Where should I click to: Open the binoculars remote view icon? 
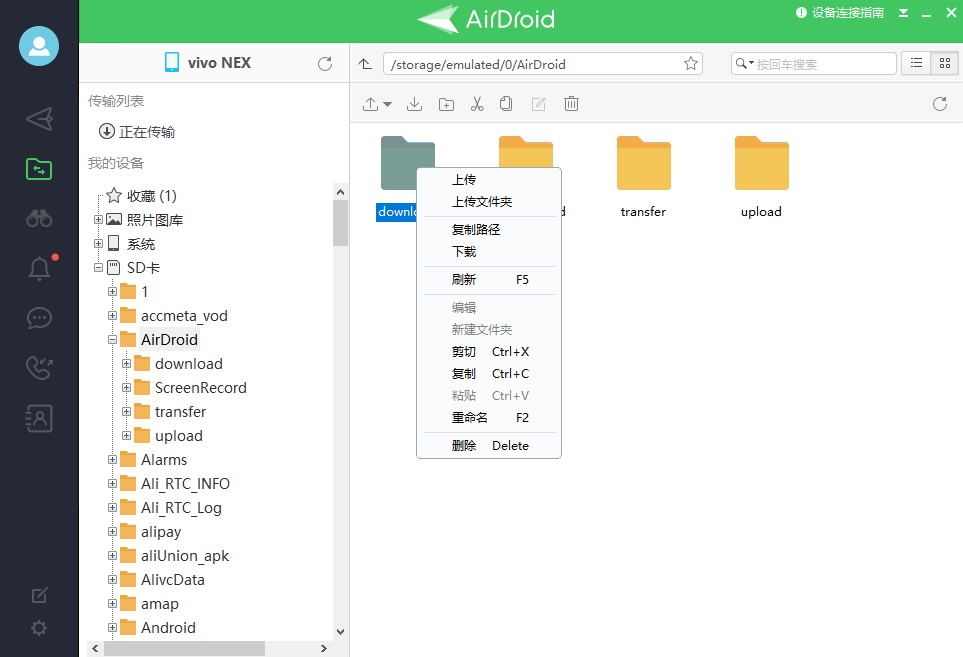pos(39,219)
